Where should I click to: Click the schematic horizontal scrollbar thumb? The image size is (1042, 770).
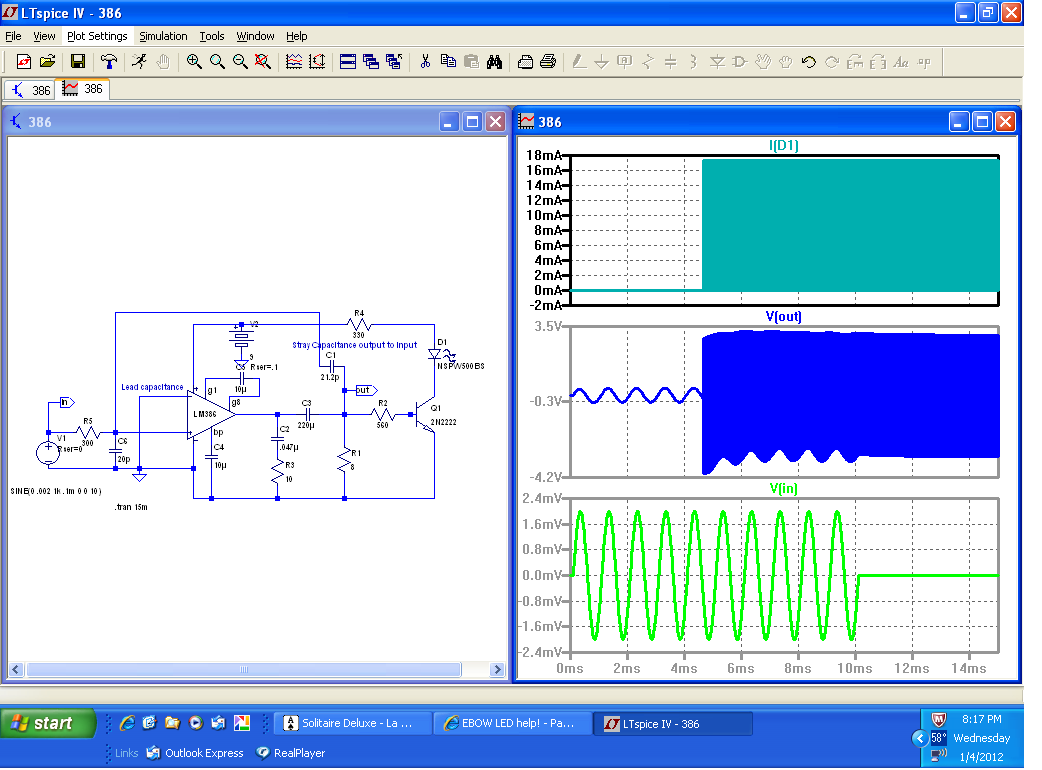coord(244,670)
